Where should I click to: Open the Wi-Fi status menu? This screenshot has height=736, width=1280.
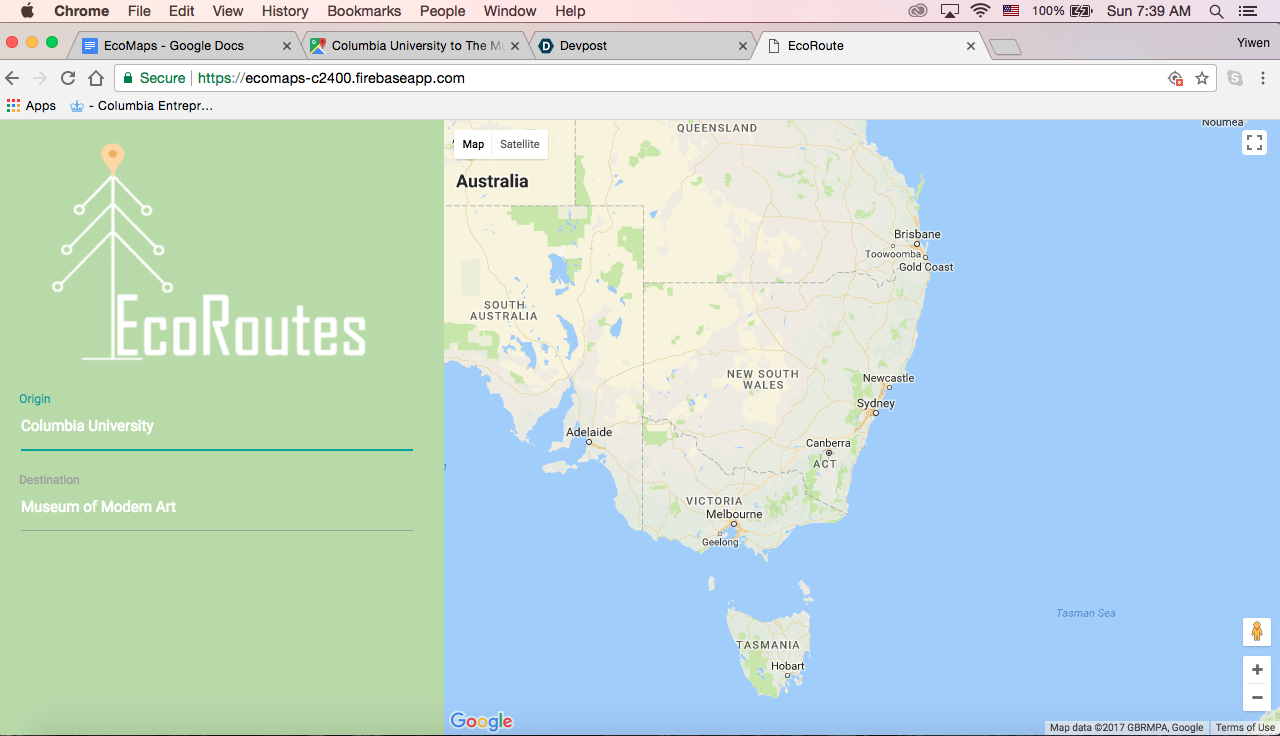tap(980, 11)
